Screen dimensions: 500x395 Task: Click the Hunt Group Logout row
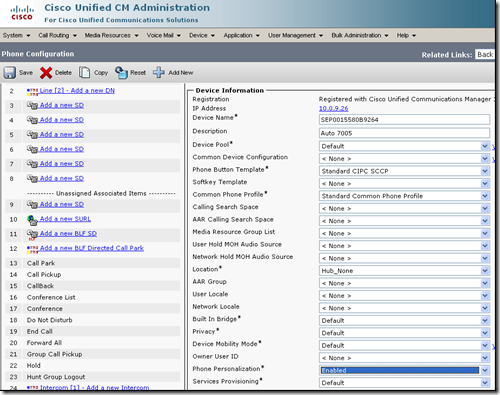point(93,377)
